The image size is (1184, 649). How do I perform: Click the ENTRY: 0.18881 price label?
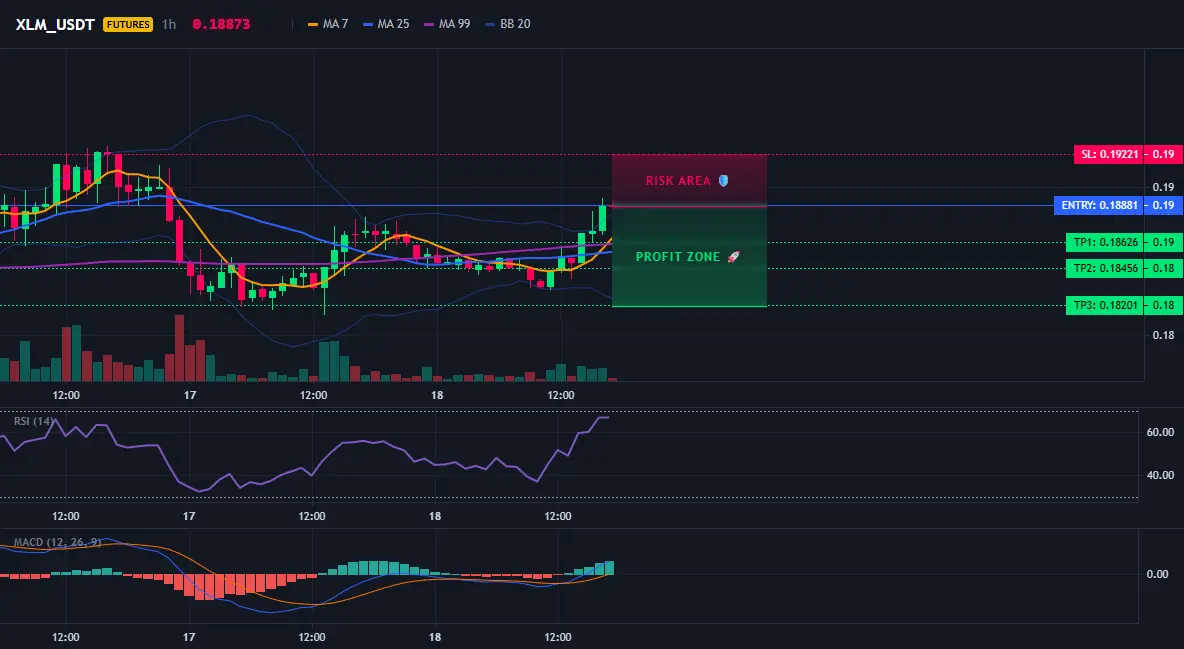point(1099,205)
